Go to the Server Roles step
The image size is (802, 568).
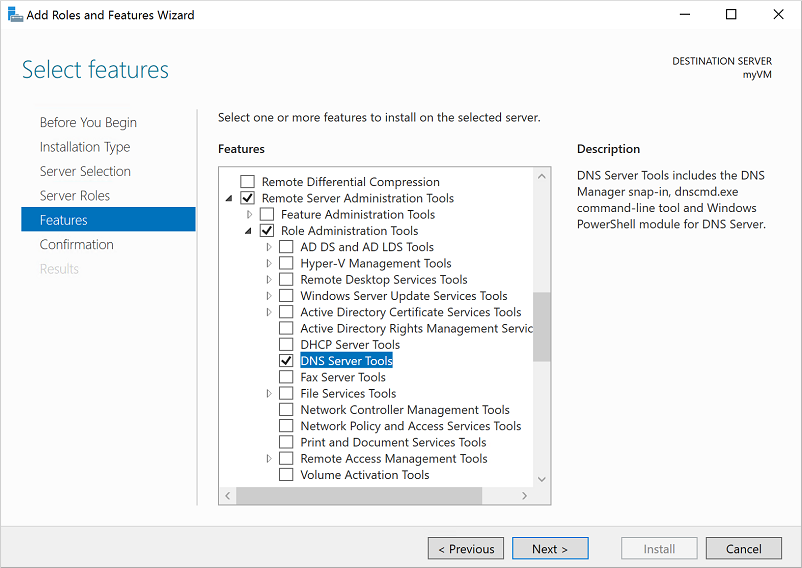coord(75,196)
